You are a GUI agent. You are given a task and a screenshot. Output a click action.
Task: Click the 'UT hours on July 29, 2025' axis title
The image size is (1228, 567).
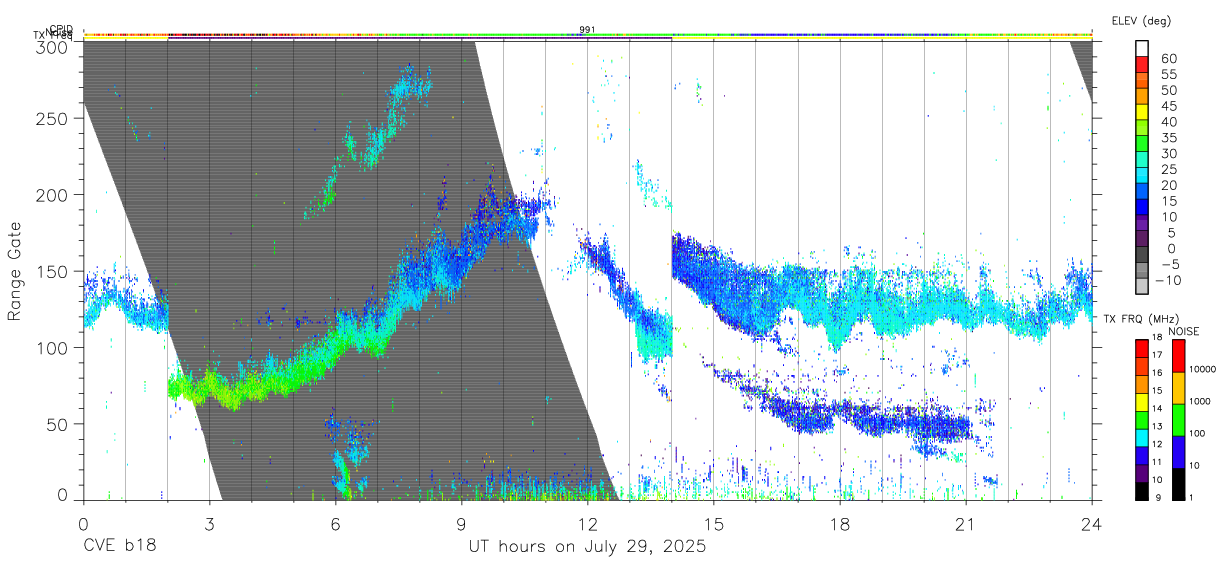[587, 547]
